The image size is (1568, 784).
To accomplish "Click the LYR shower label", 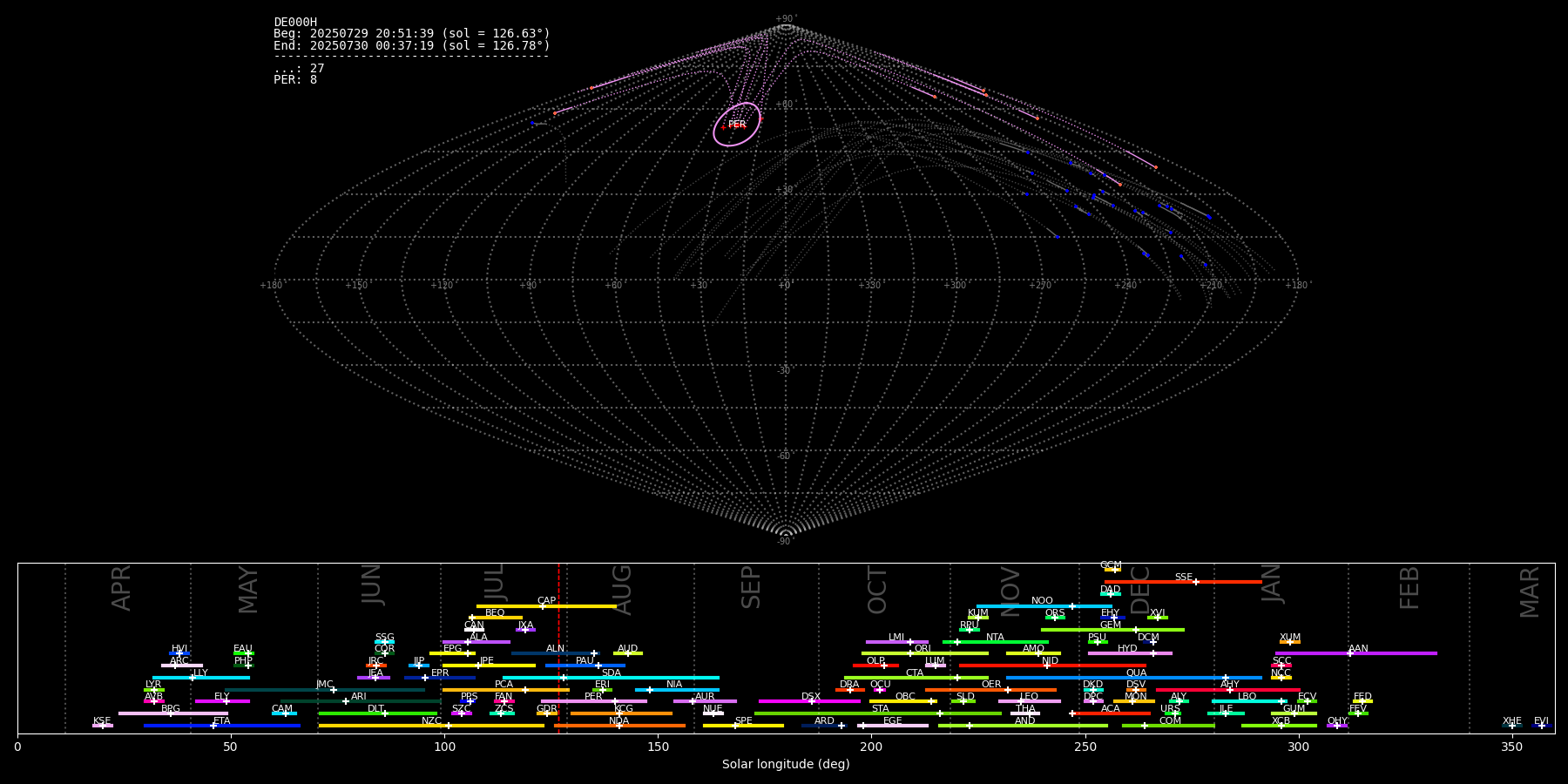I will point(153,685).
